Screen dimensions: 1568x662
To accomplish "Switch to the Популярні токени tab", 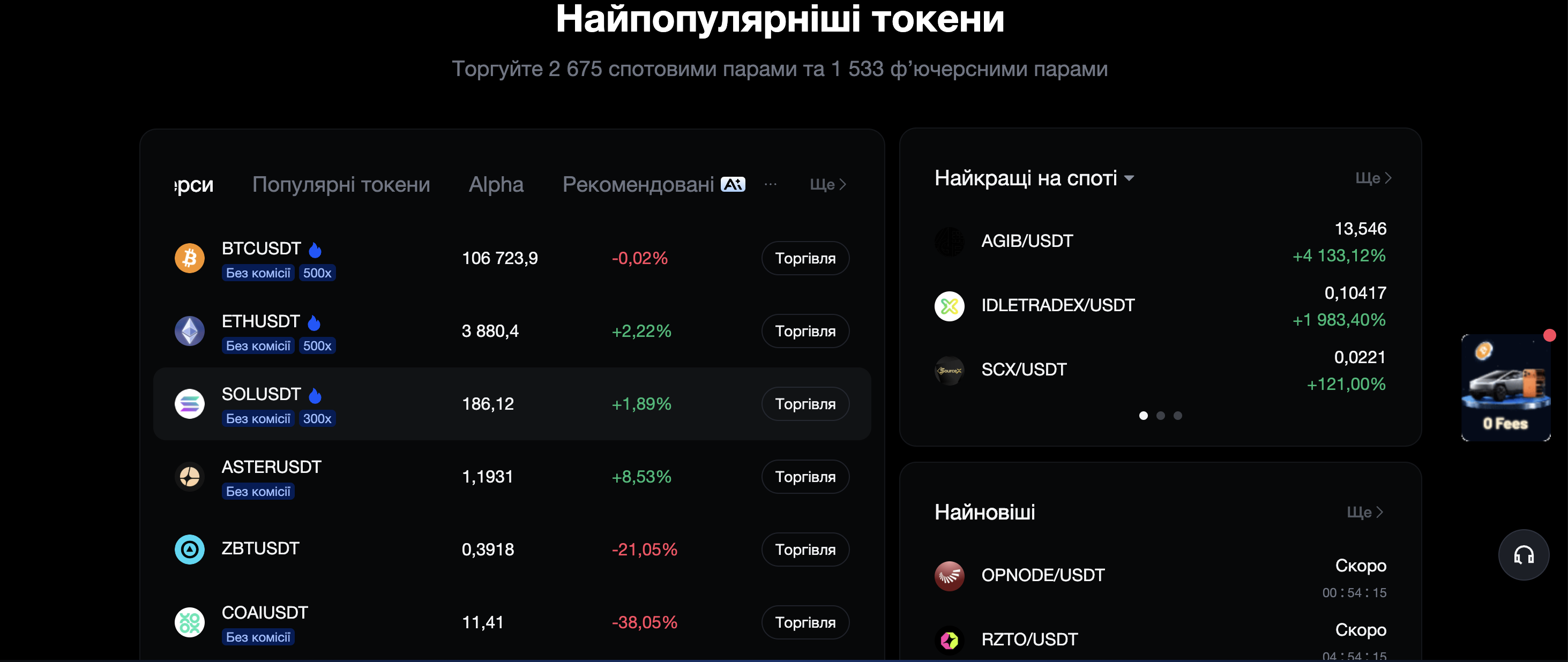I will (341, 184).
